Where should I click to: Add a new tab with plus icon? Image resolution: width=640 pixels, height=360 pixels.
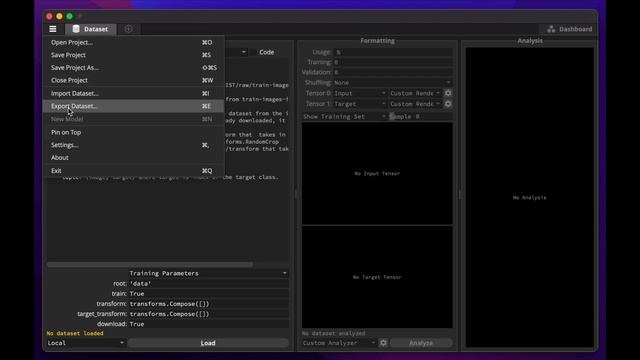129,29
